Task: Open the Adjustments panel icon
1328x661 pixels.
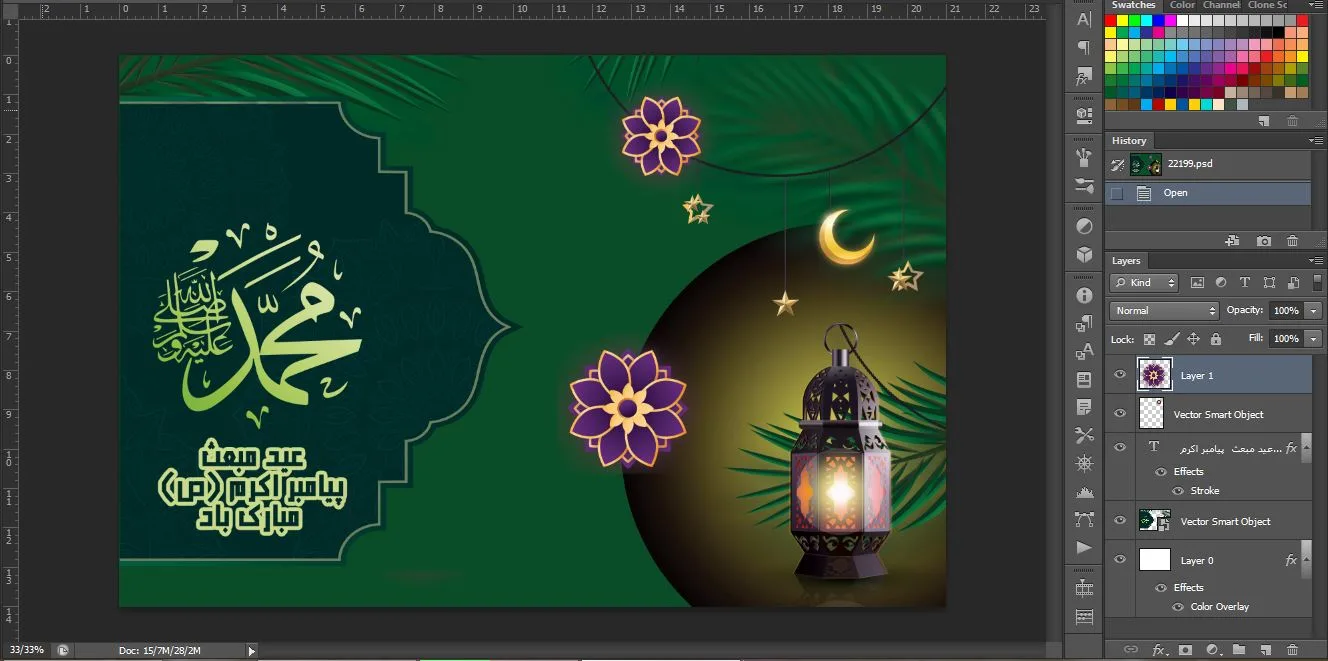Action: 1084,226
